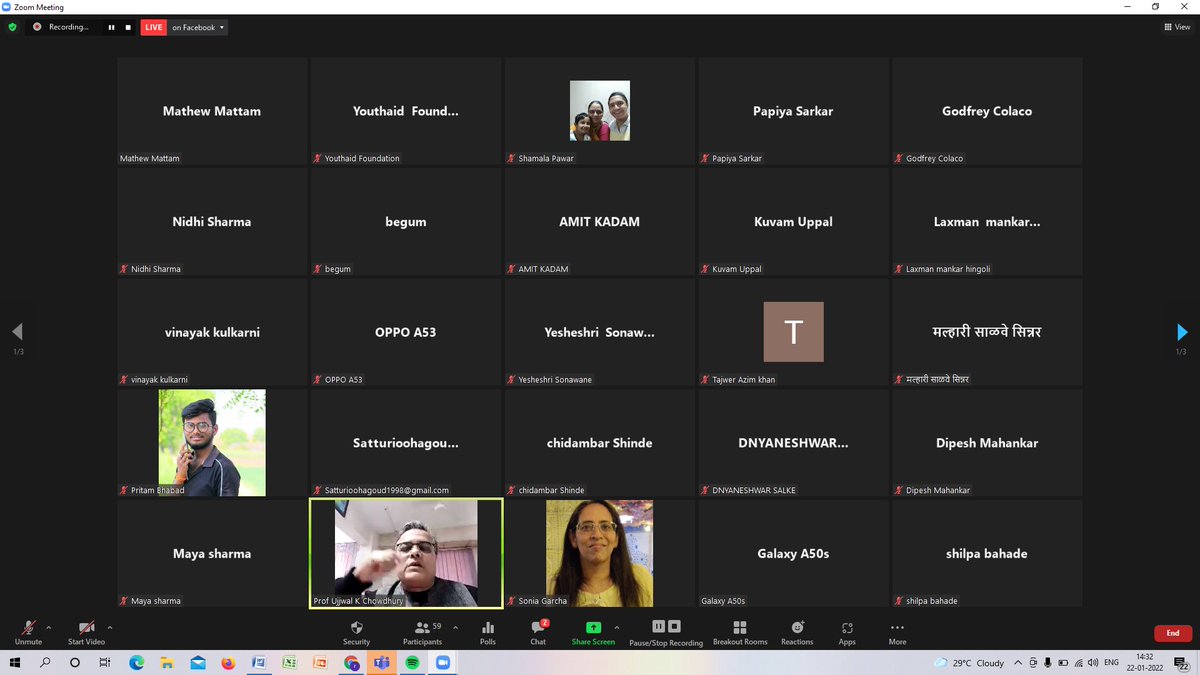Stop recording via top-left stop icon
The width and height of the screenshot is (1200, 675).
click(x=128, y=27)
